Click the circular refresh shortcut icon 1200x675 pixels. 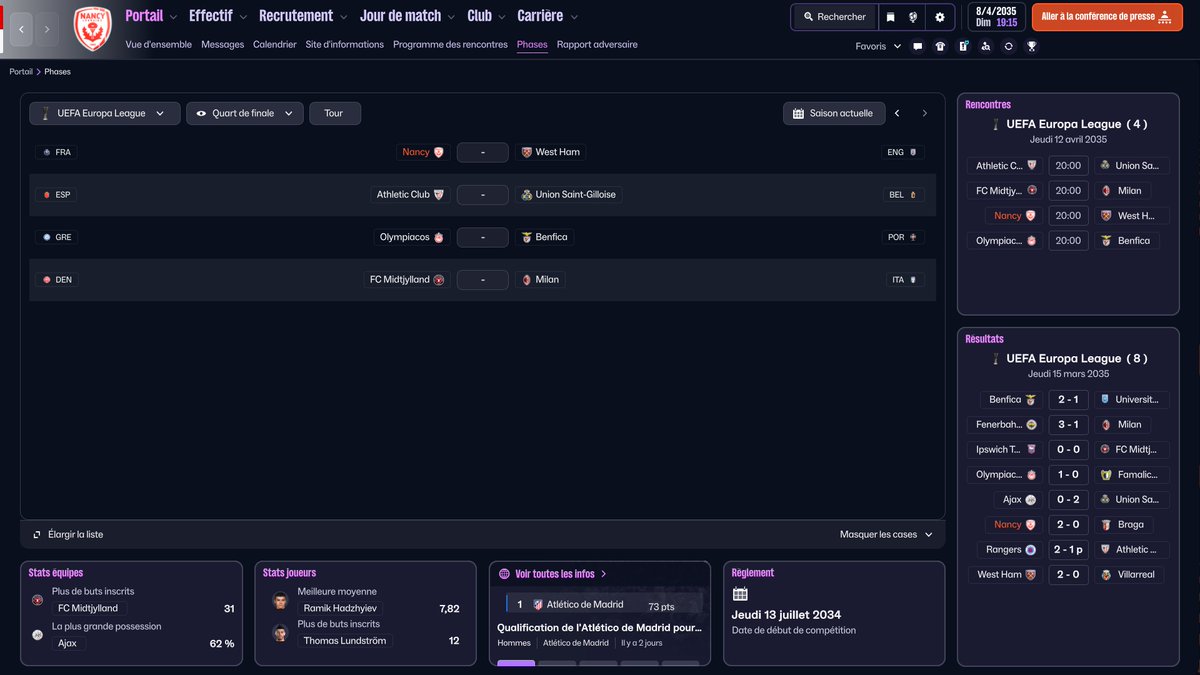pyautogui.click(x=1008, y=46)
